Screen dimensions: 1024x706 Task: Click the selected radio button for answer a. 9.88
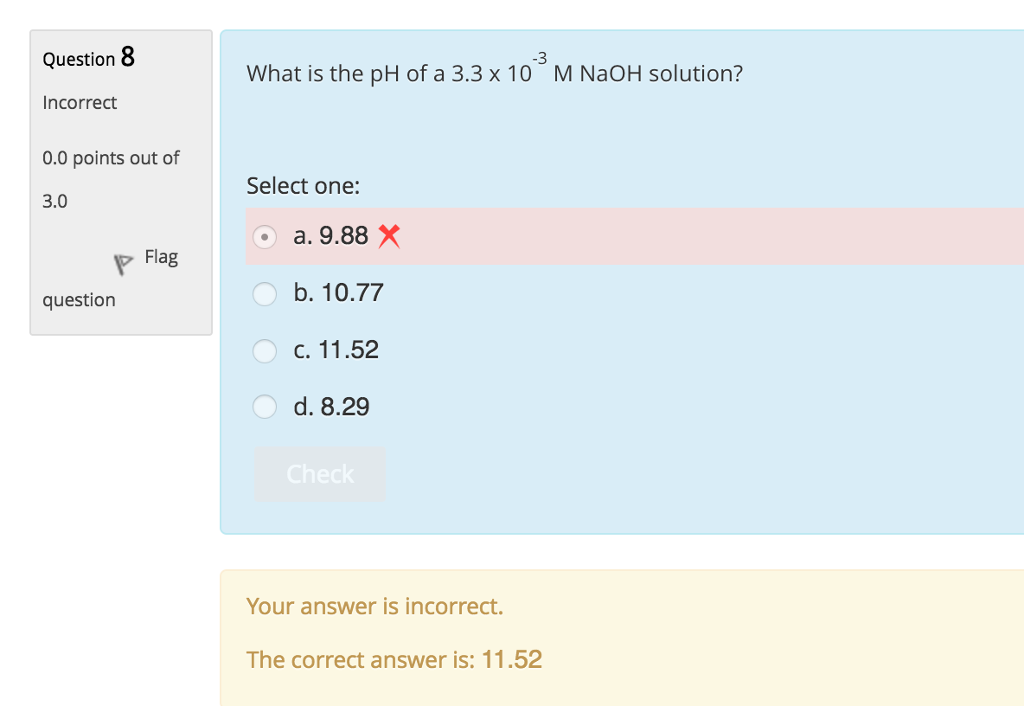click(264, 237)
